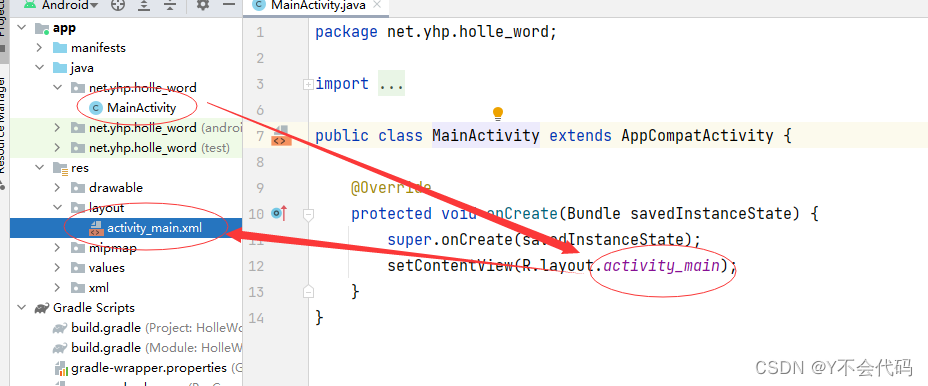Collapse the net.yhp.holle_word main package
Viewport: 928px width, 386px height.
pos(57,88)
